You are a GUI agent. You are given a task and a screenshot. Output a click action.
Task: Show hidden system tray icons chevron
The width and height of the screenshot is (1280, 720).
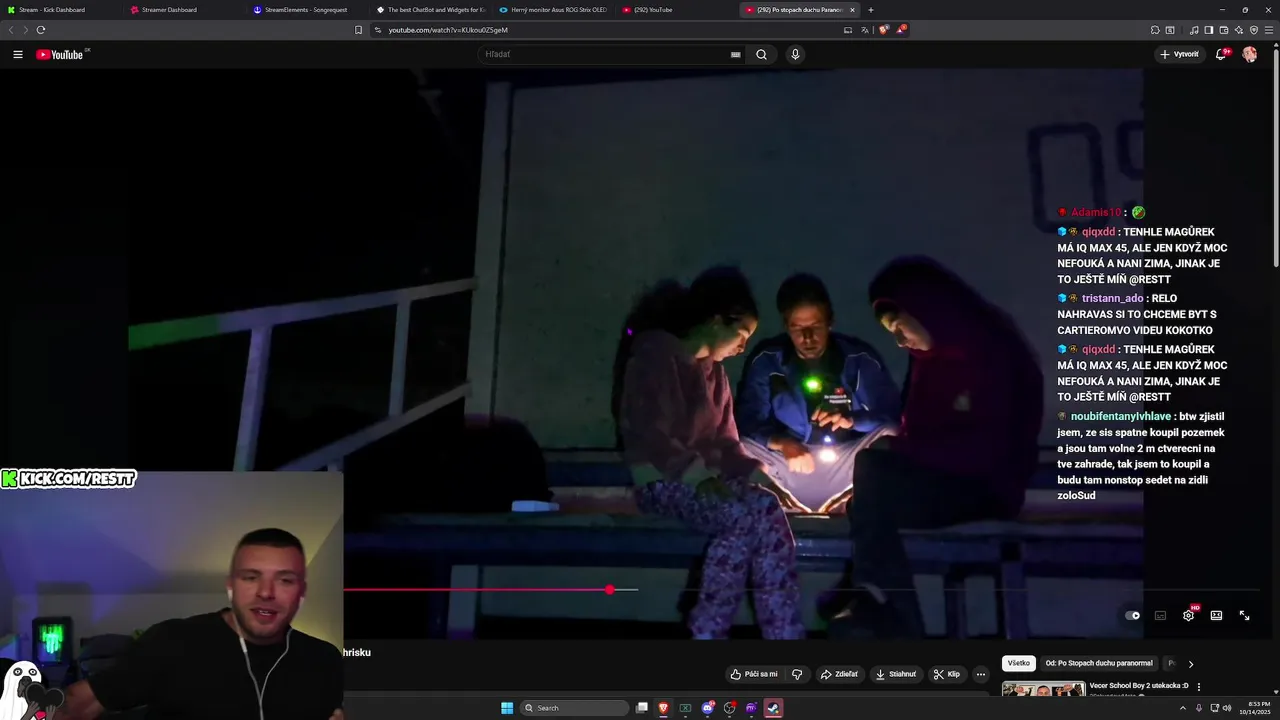(x=1183, y=708)
